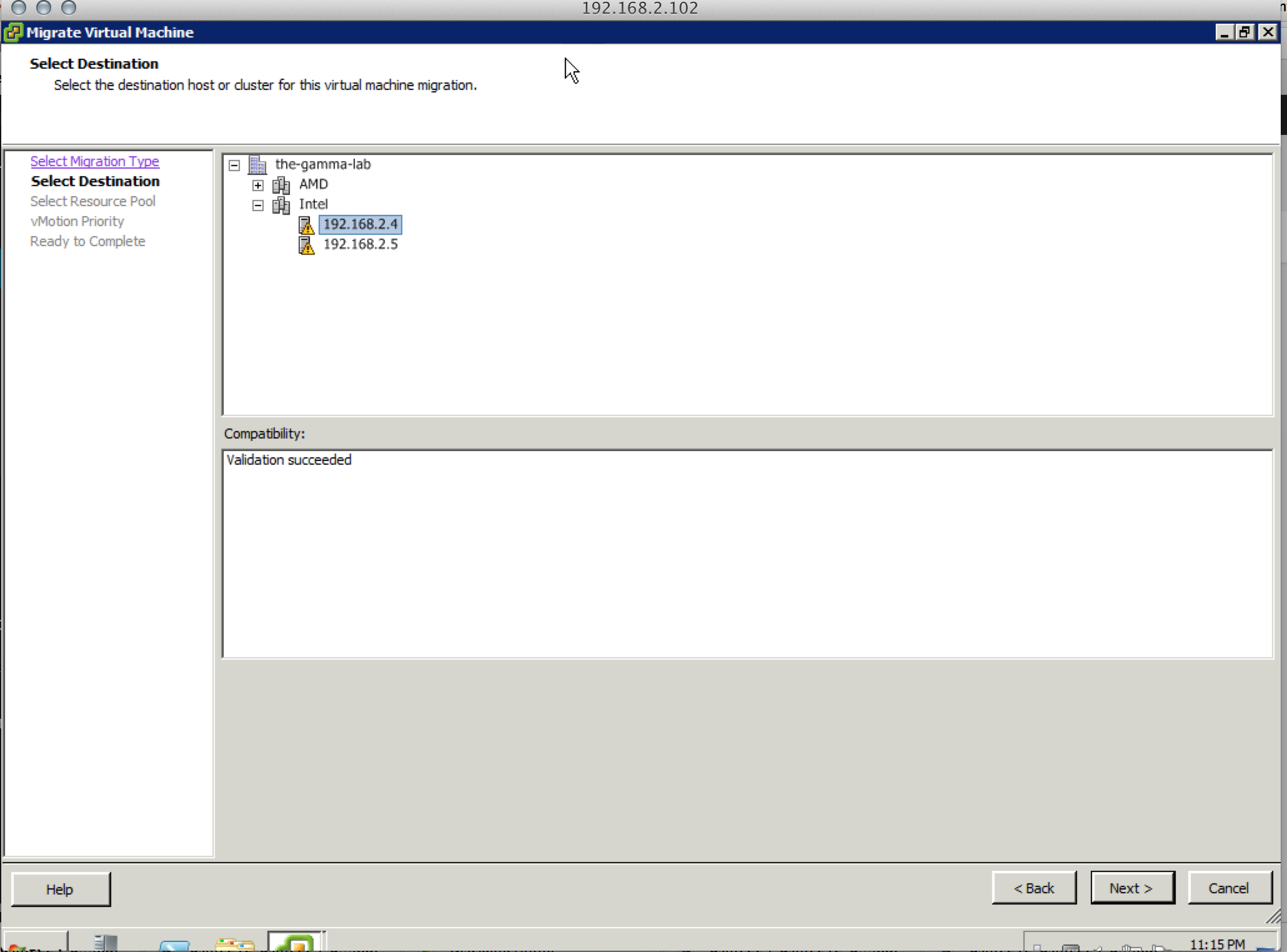The image size is (1287, 952).
Task: Cancel the migration wizard
Action: pyautogui.click(x=1228, y=888)
